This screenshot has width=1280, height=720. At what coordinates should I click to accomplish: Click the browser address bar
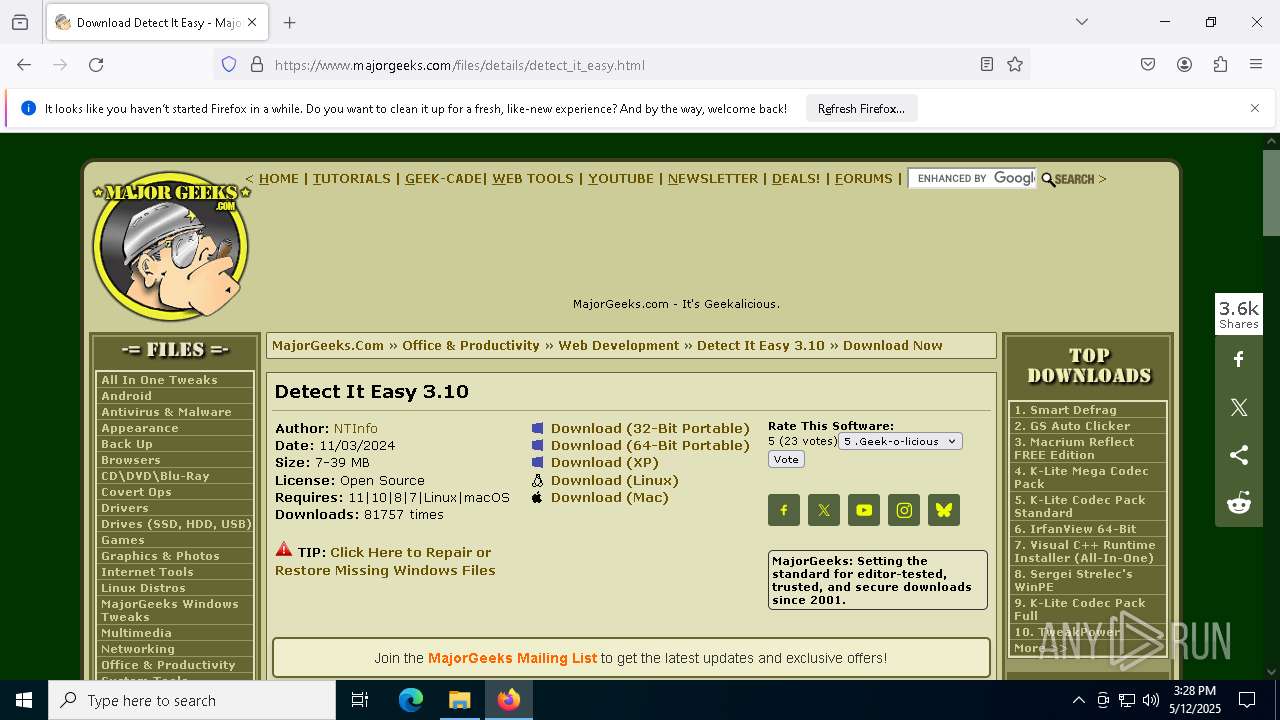[x=621, y=65]
